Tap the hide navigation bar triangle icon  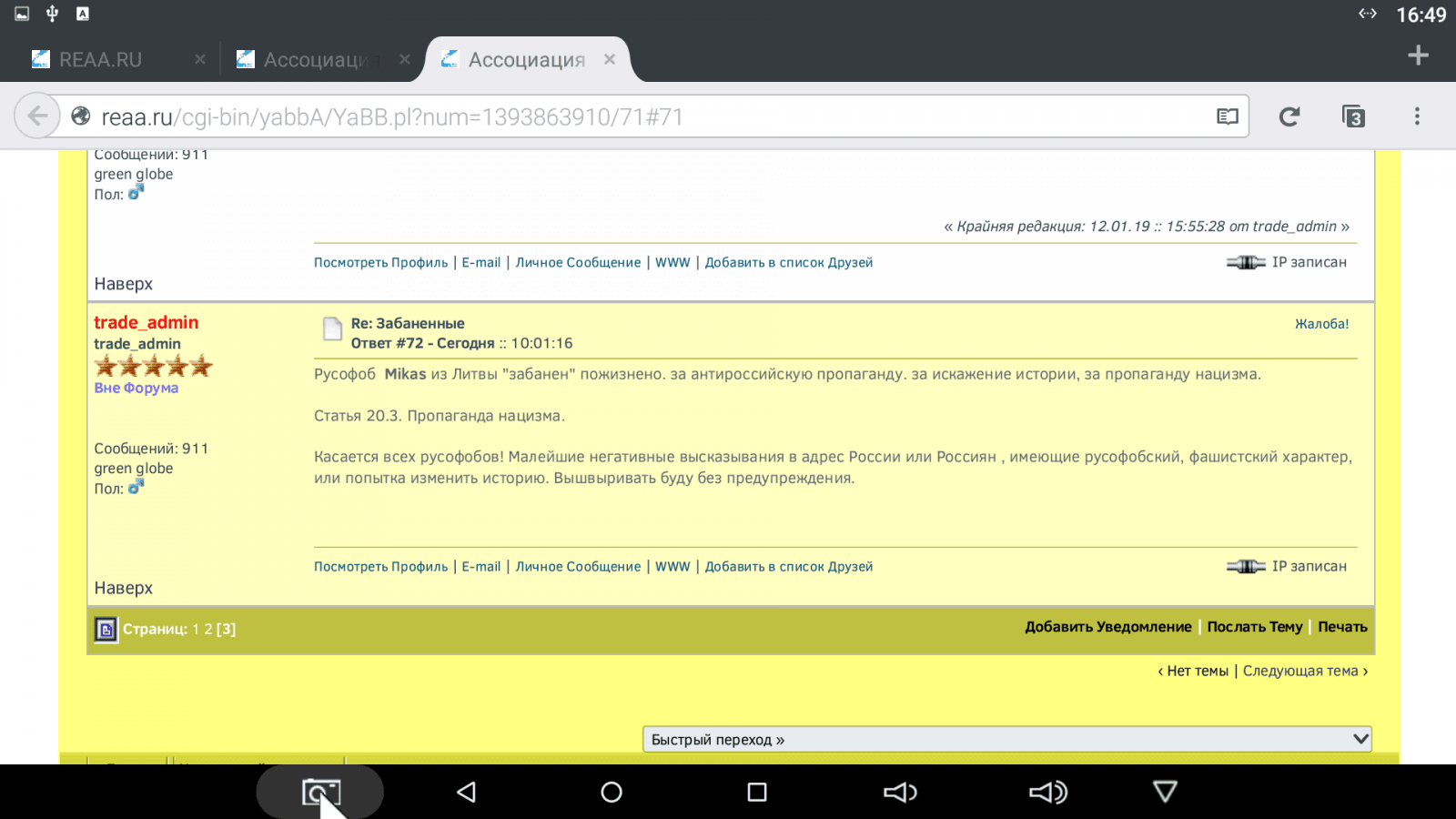click(1165, 792)
